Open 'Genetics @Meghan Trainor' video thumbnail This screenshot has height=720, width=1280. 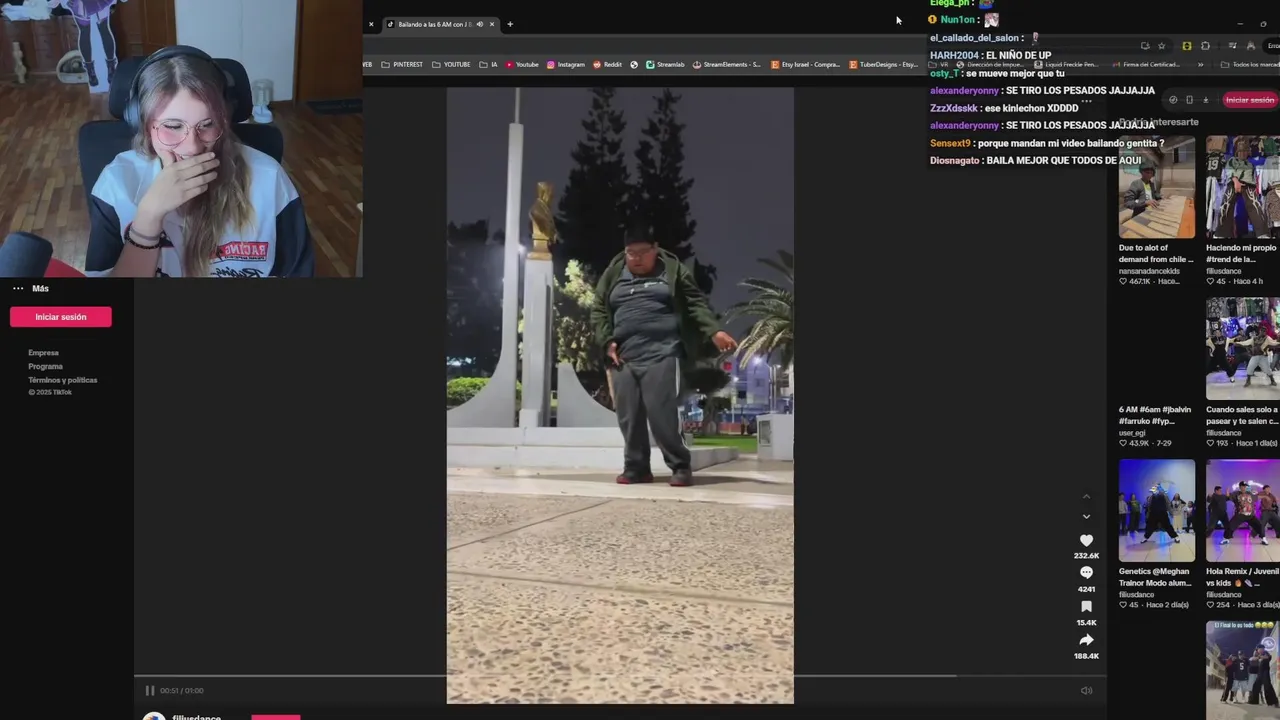(1157, 511)
